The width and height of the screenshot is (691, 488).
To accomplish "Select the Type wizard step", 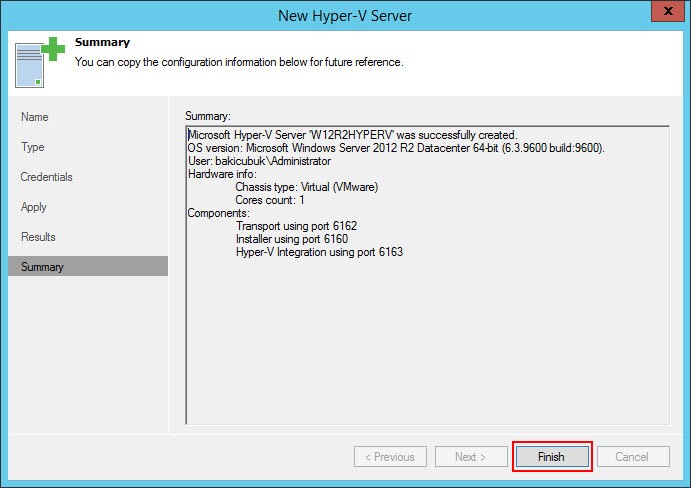I will 33,147.
